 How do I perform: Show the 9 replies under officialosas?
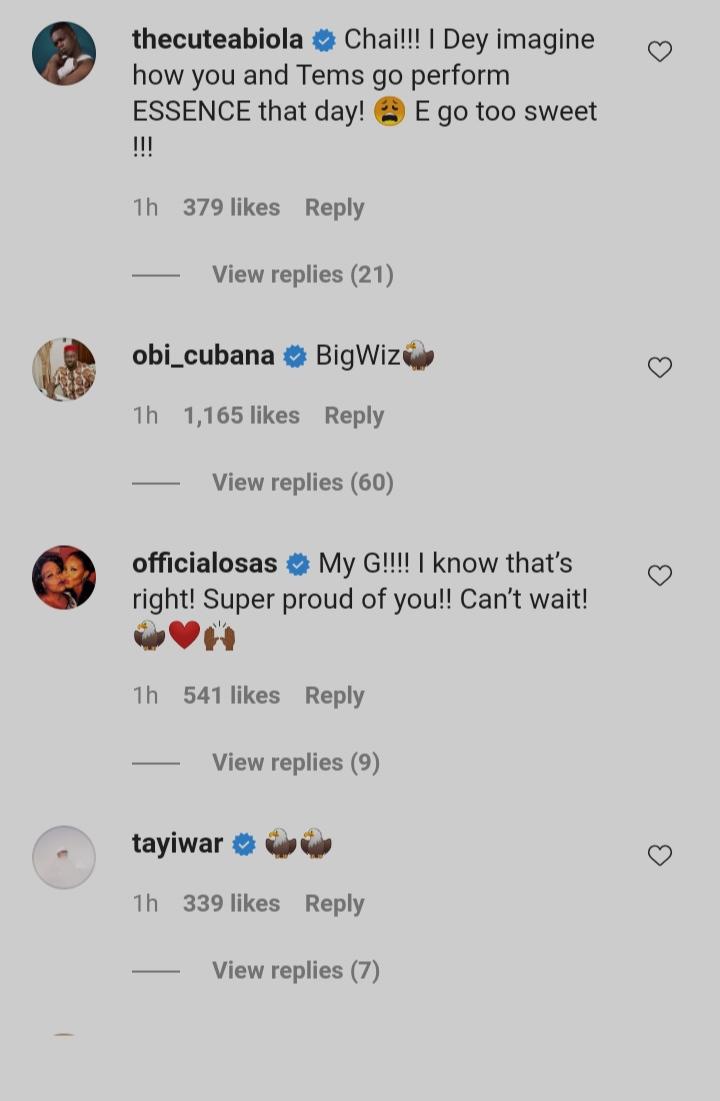(295, 762)
